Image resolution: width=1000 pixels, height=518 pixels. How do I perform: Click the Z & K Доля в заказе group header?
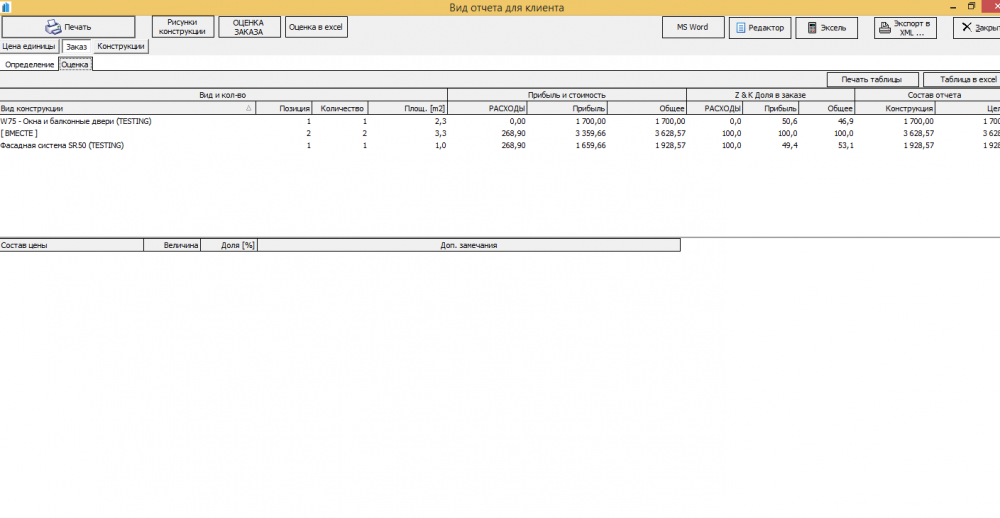pyautogui.click(x=770, y=95)
